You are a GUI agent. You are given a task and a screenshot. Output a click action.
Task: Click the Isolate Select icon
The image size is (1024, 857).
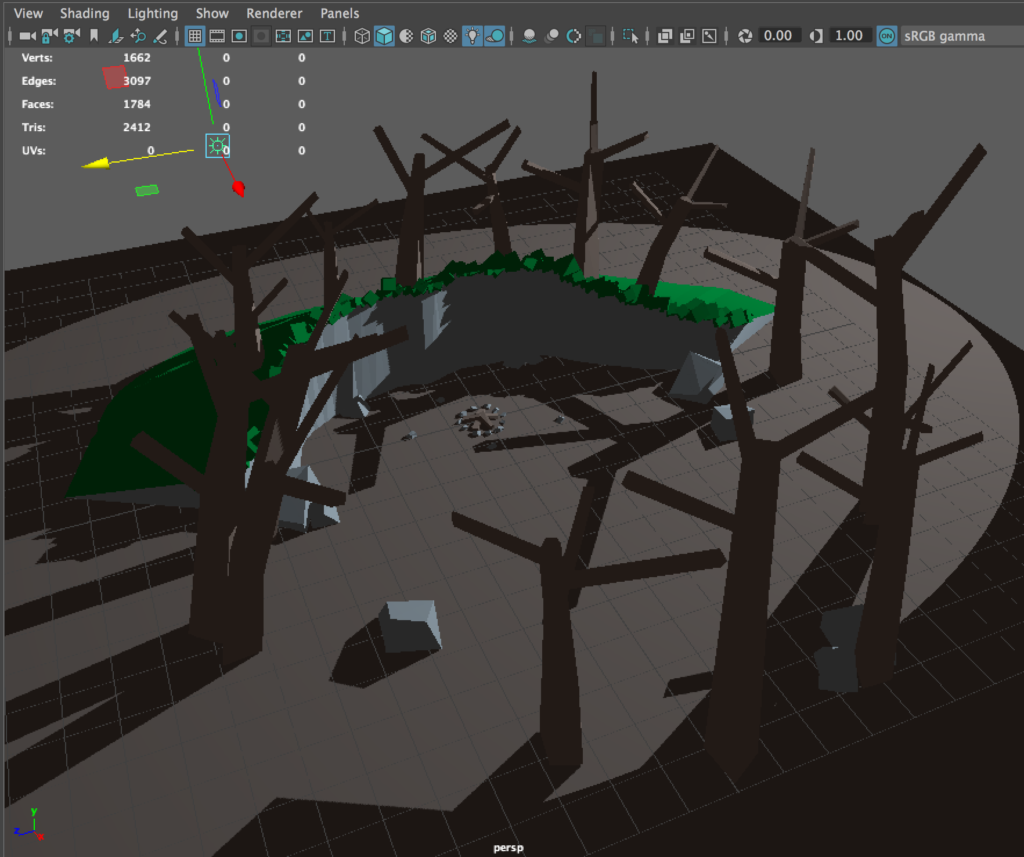pyautogui.click(x=631, y=36)
